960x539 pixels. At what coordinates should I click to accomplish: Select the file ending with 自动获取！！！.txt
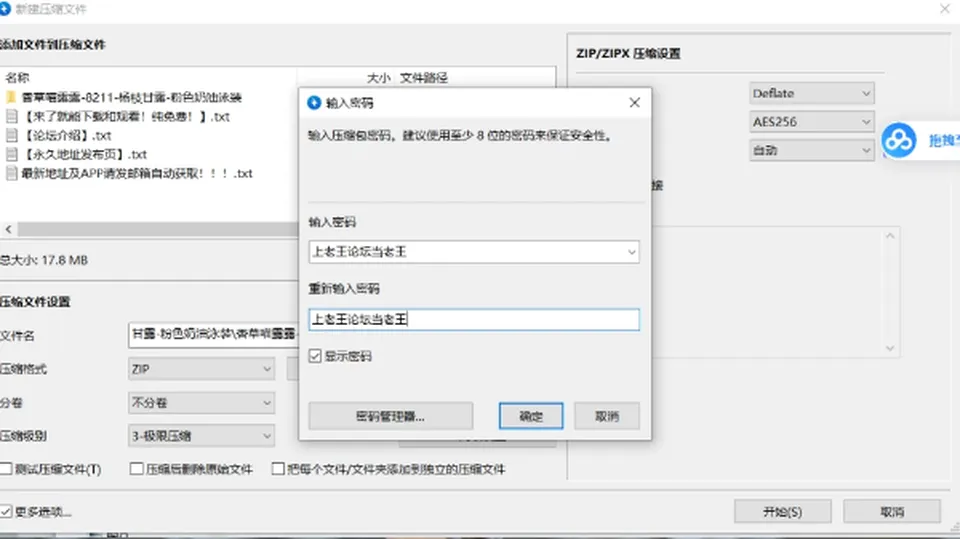pos(137,173)
